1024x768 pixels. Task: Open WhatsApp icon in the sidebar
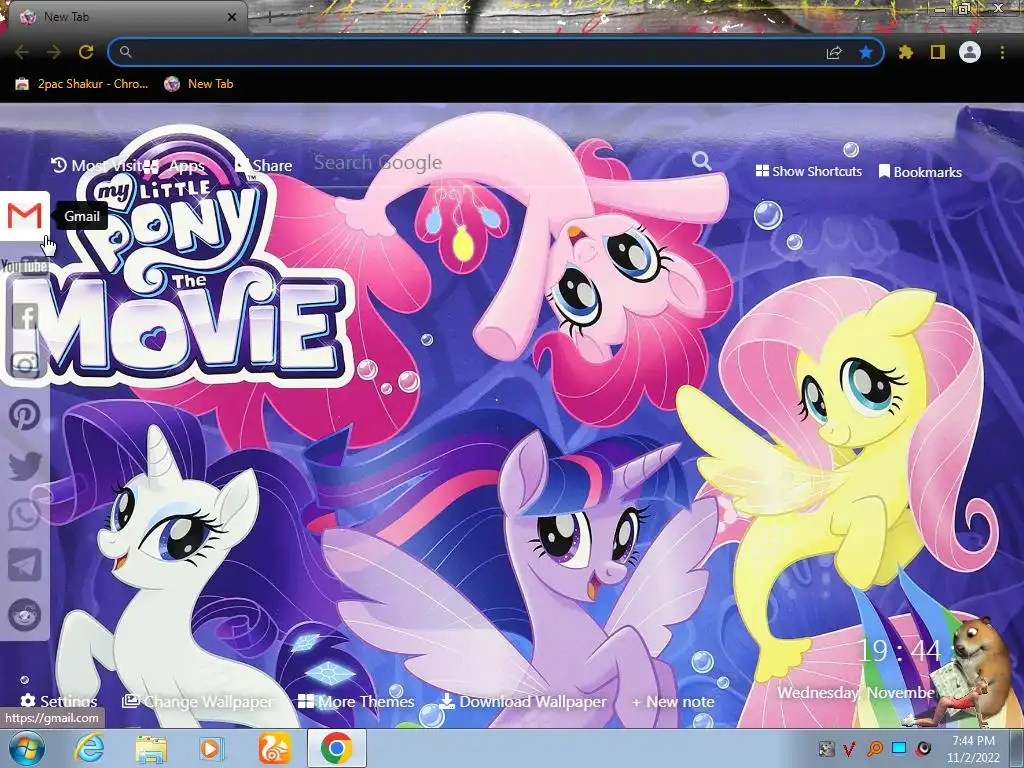(25, 515)
